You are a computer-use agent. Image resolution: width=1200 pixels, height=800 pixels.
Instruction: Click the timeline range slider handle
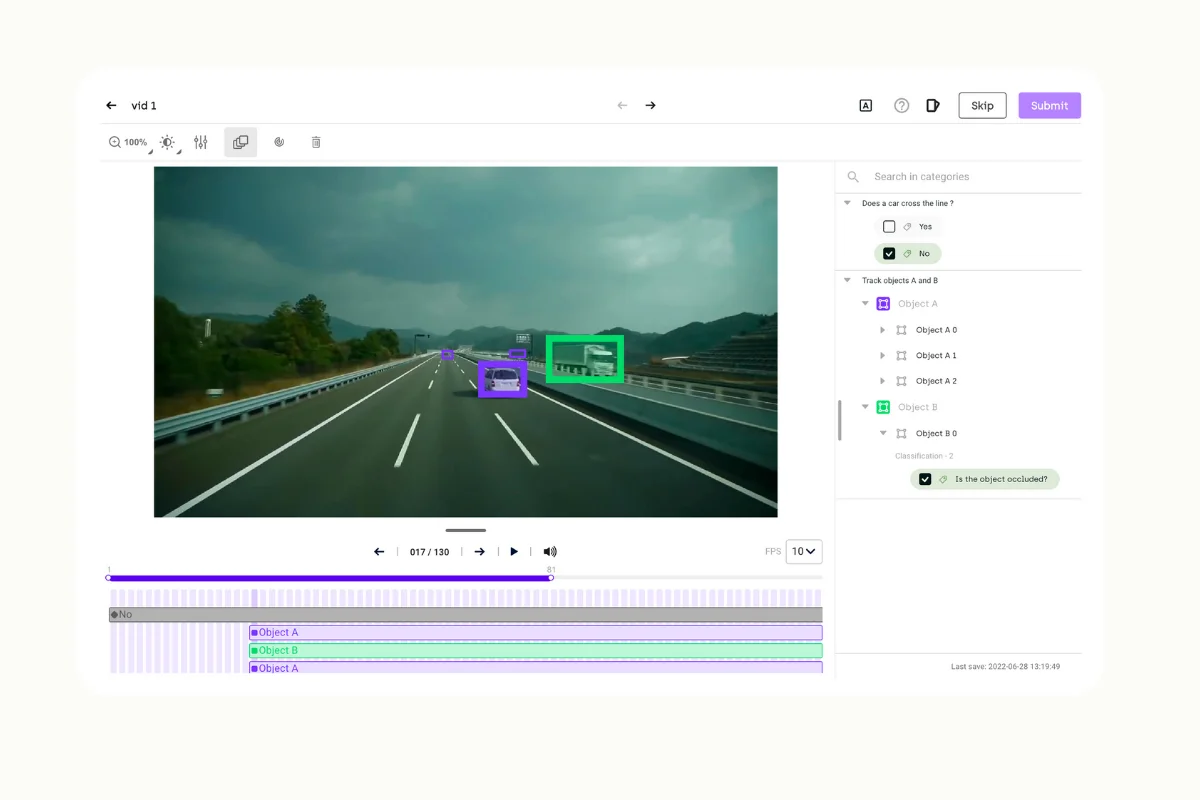click(550, 577)
